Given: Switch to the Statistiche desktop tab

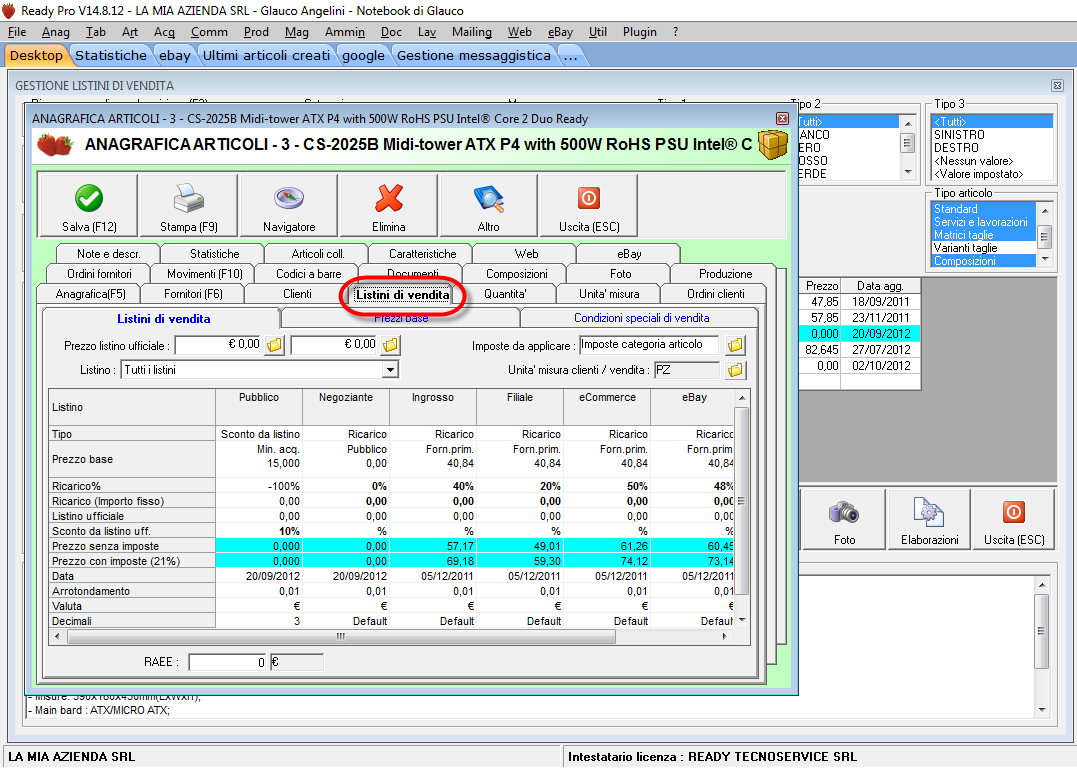Looking at the screenshot, I should click(x=110, y=55).
